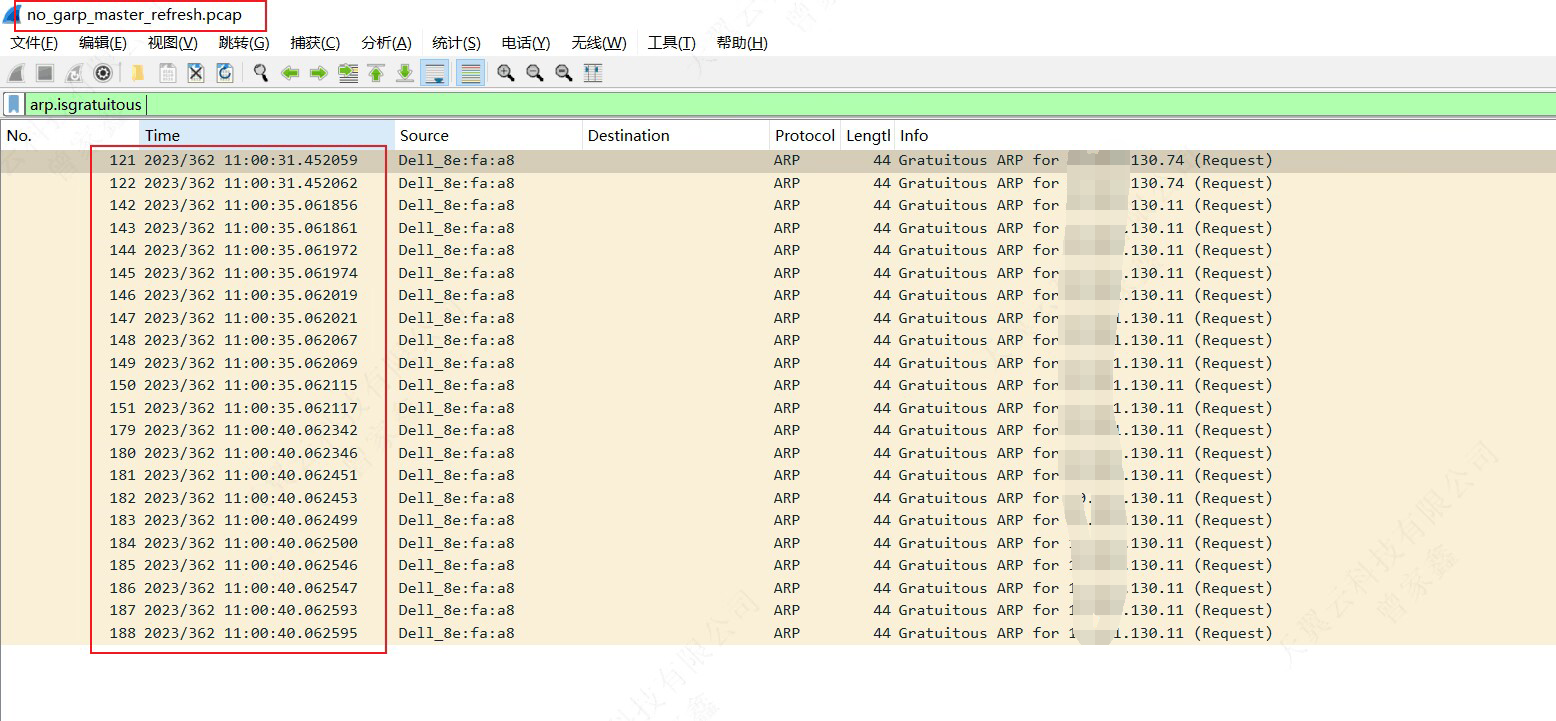
Task: Reset text to normal size
Action: (564, 73)
